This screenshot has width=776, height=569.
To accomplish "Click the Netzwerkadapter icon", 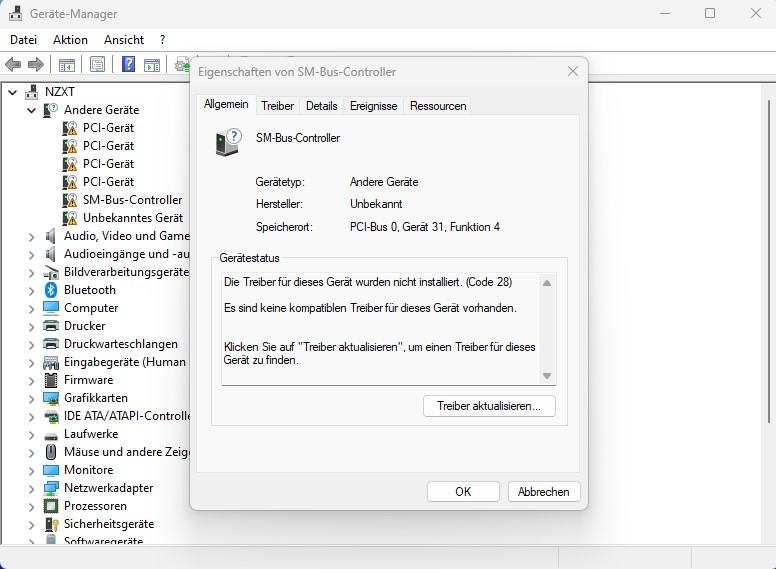I will click(50, 488).
